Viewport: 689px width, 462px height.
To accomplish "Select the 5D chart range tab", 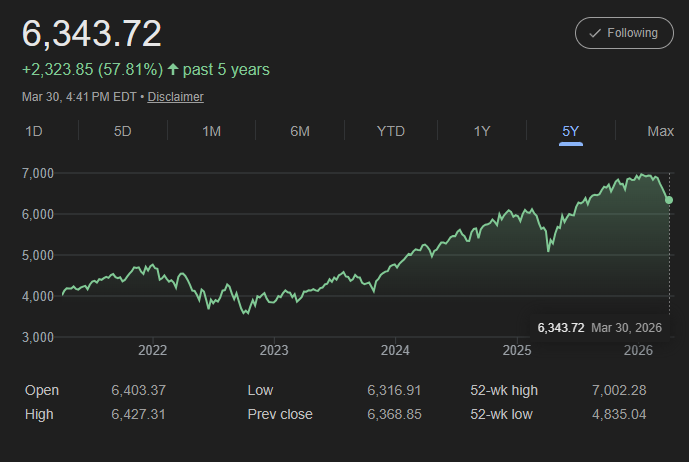I will (x=123, y=132).
